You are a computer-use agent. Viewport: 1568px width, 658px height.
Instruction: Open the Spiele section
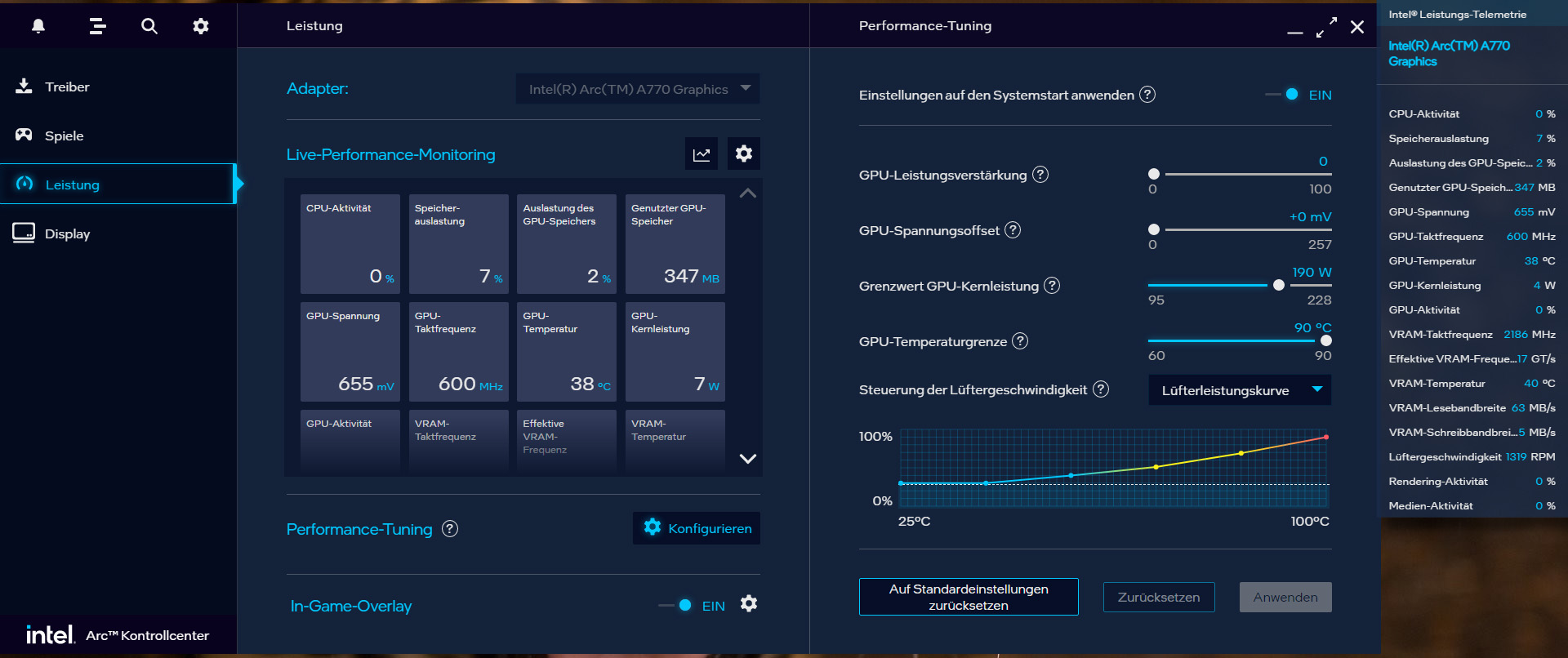(118, 136)
